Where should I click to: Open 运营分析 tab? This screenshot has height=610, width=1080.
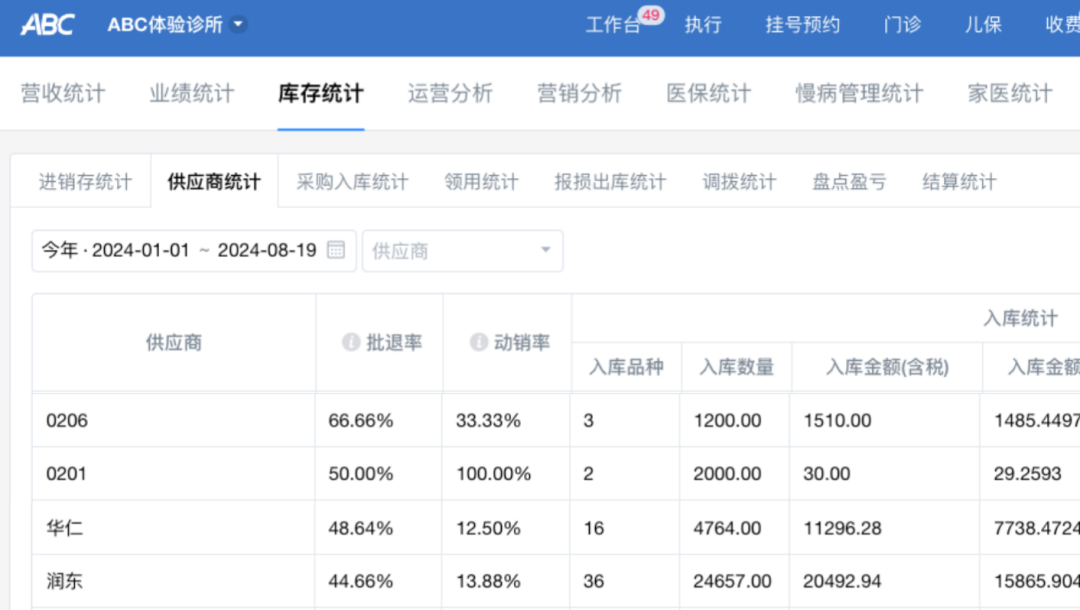click(450, 94)
